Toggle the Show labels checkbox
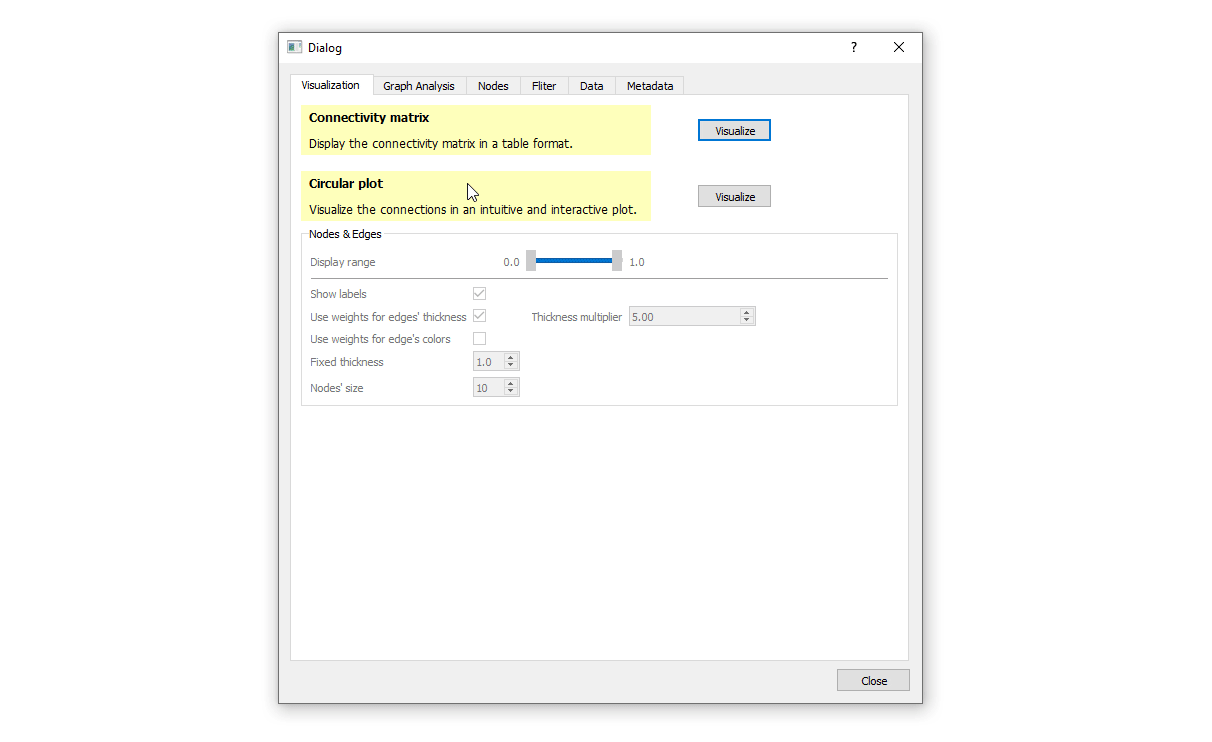The image size is (1212, 742). pos(479,294)
